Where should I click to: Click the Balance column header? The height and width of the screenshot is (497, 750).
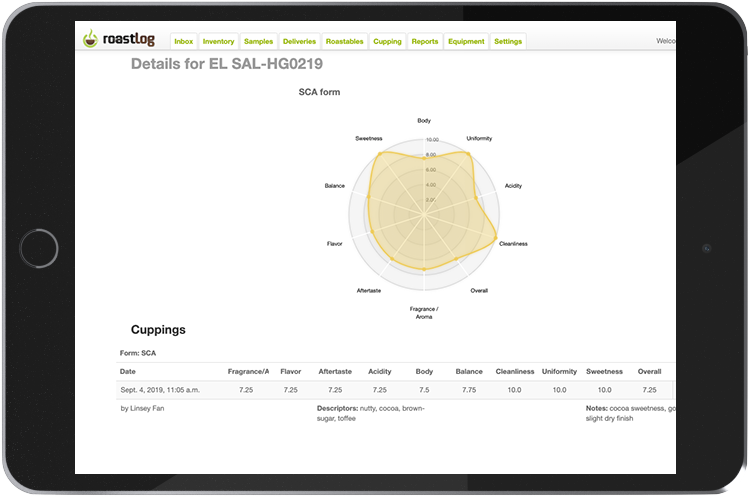click(x=469, y=371)
